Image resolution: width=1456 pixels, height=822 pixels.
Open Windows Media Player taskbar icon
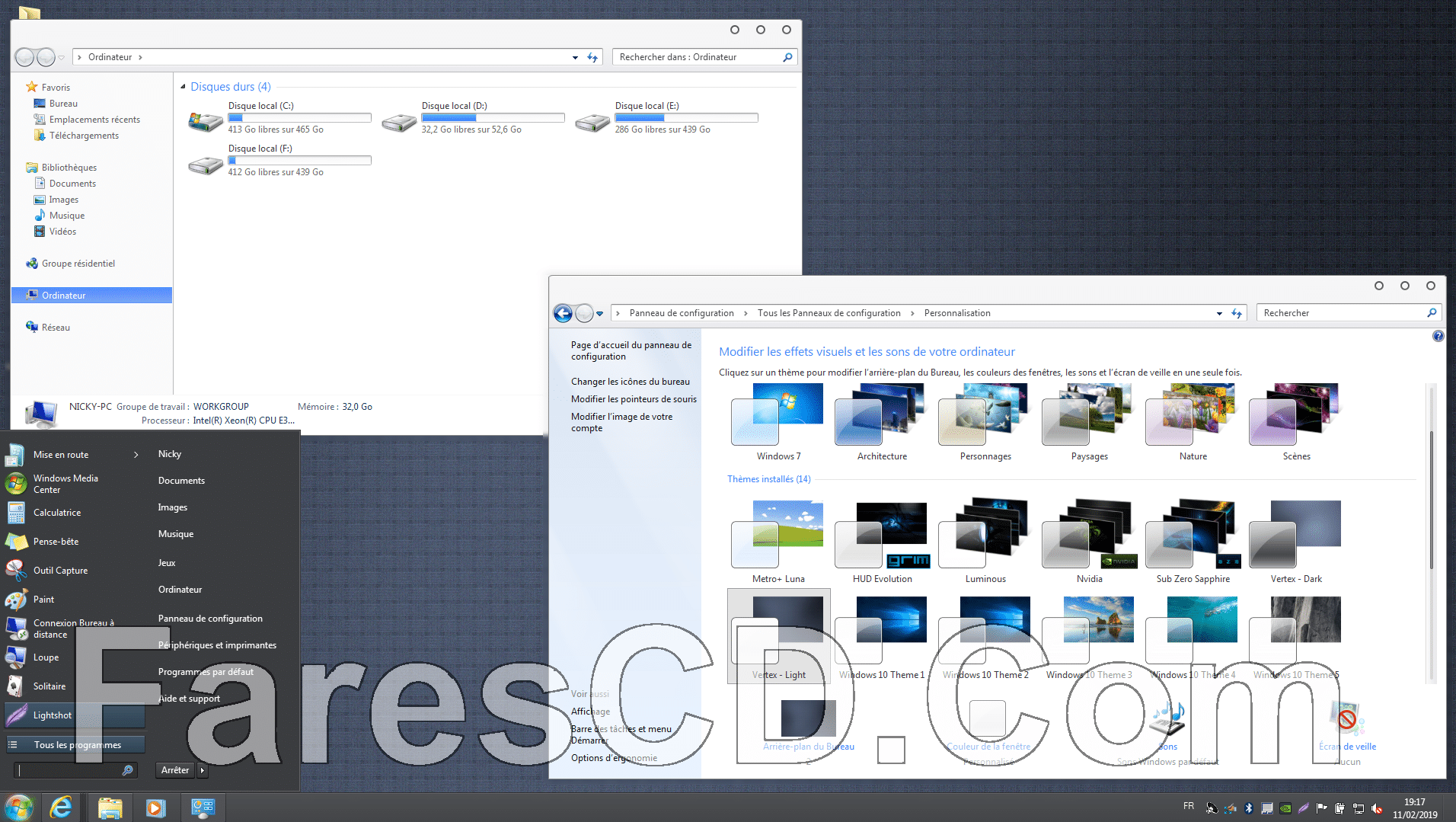tap(155, 808)
